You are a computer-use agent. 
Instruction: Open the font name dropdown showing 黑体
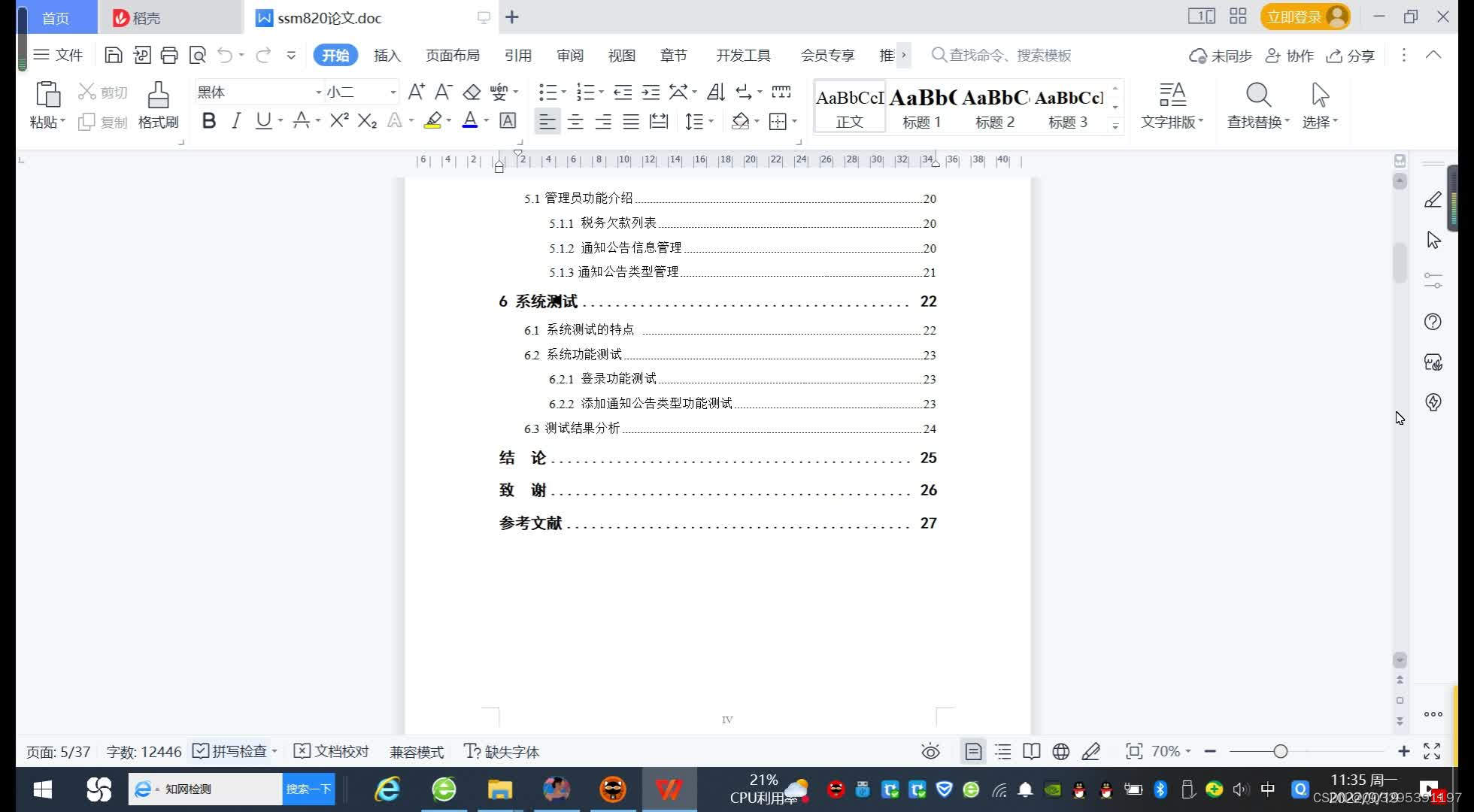[318, 92]
